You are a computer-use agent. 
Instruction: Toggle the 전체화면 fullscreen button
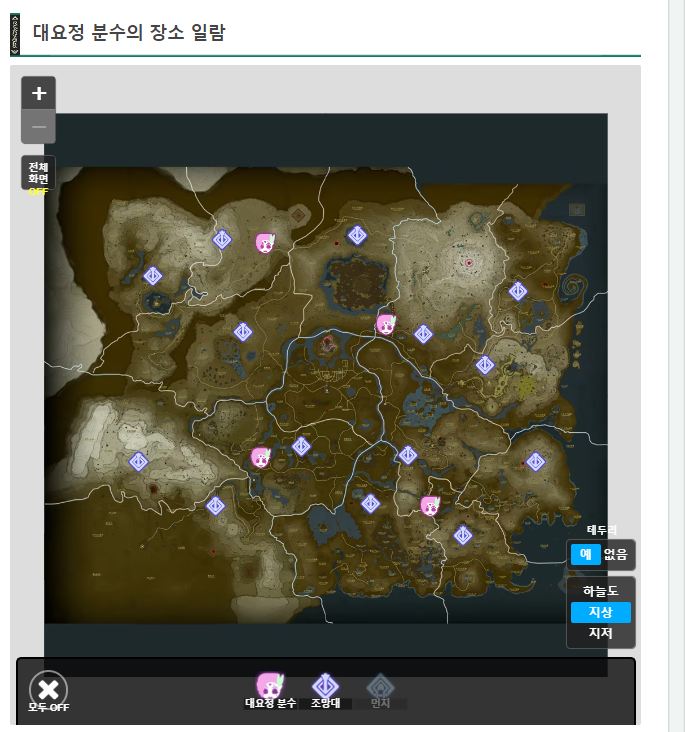[x=38, y=173]
